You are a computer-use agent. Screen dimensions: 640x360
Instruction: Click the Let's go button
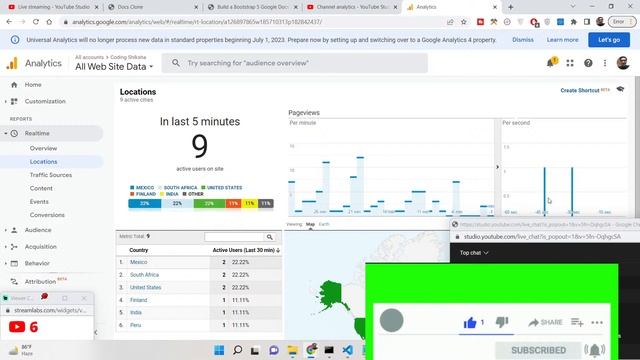[609, 40]
